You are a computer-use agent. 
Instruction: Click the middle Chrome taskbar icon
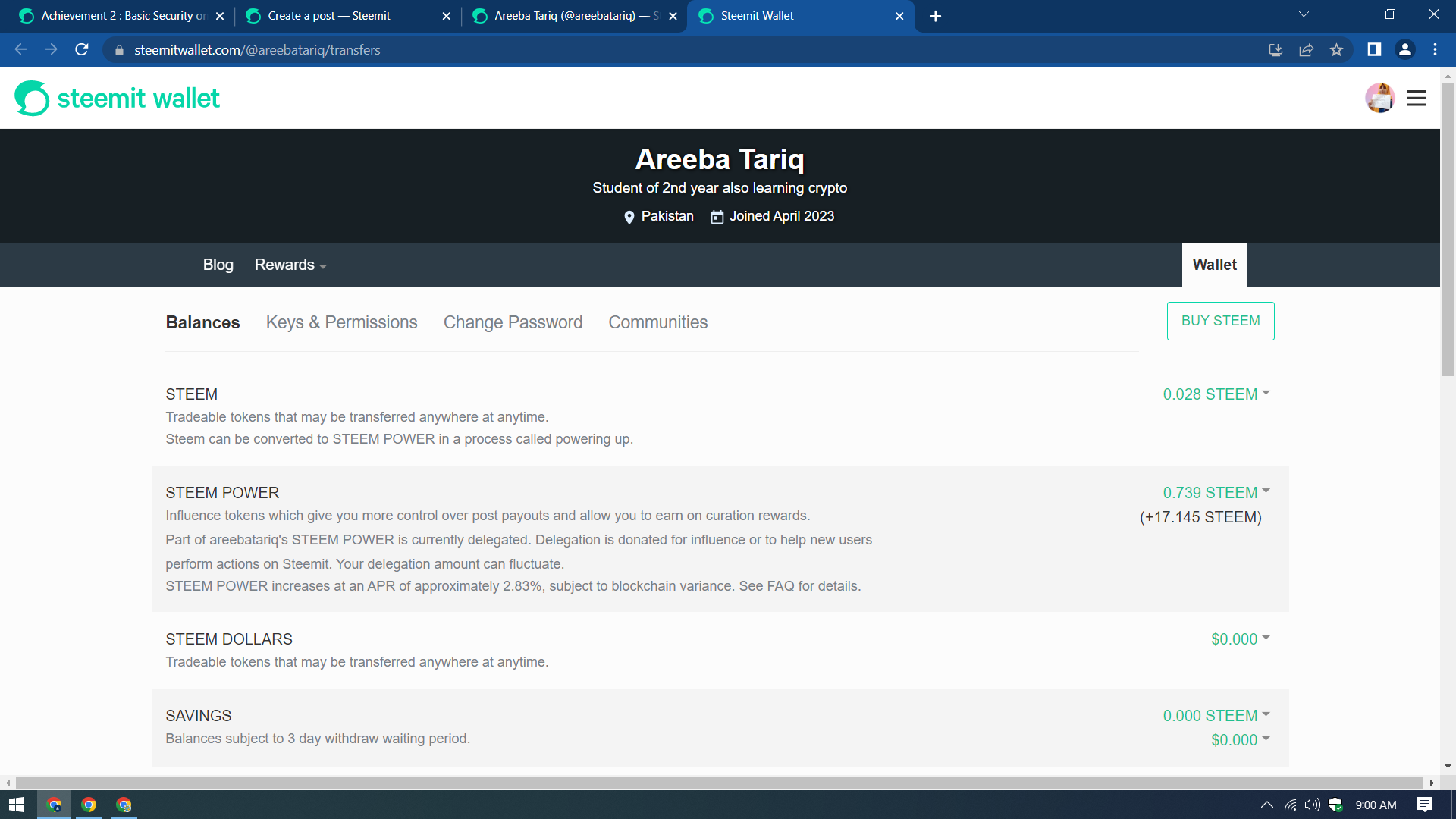89,805
